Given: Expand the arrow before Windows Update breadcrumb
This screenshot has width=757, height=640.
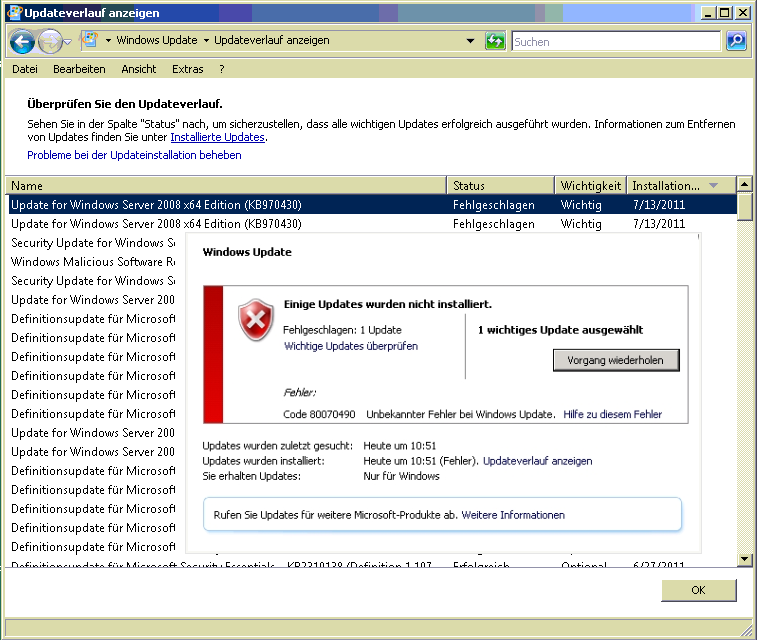Looking at the screenshot, I should coord(108,41).
